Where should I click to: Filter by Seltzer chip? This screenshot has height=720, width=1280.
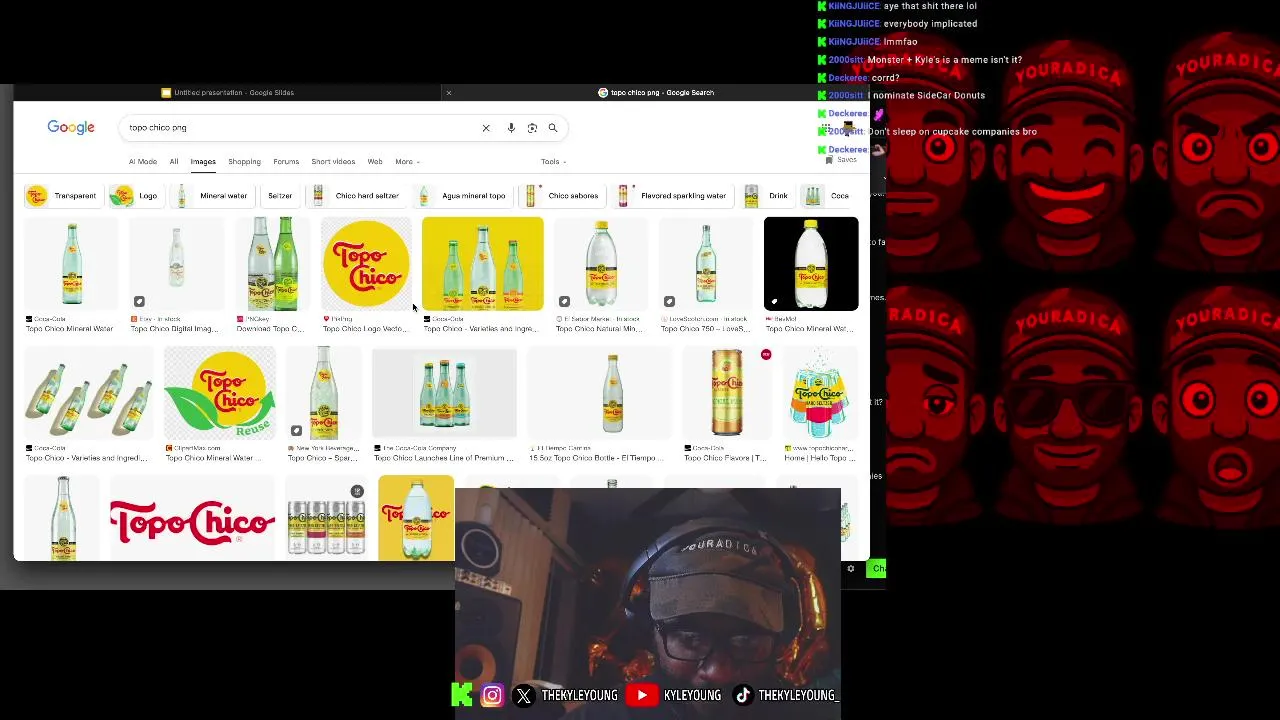coord(280,196)
